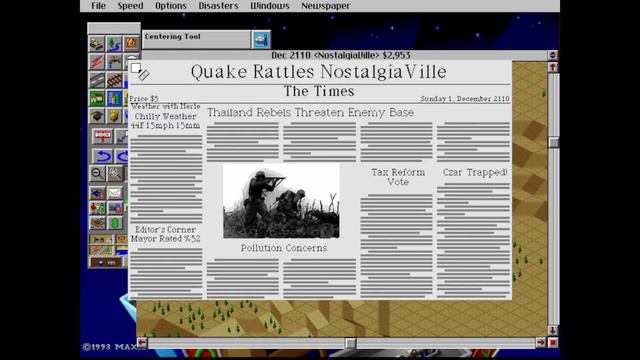The width and height of the screenshot is (640, 360).
Task: Toggle Show Underground view
Action: pyautogui.click(x=106, y=262)
